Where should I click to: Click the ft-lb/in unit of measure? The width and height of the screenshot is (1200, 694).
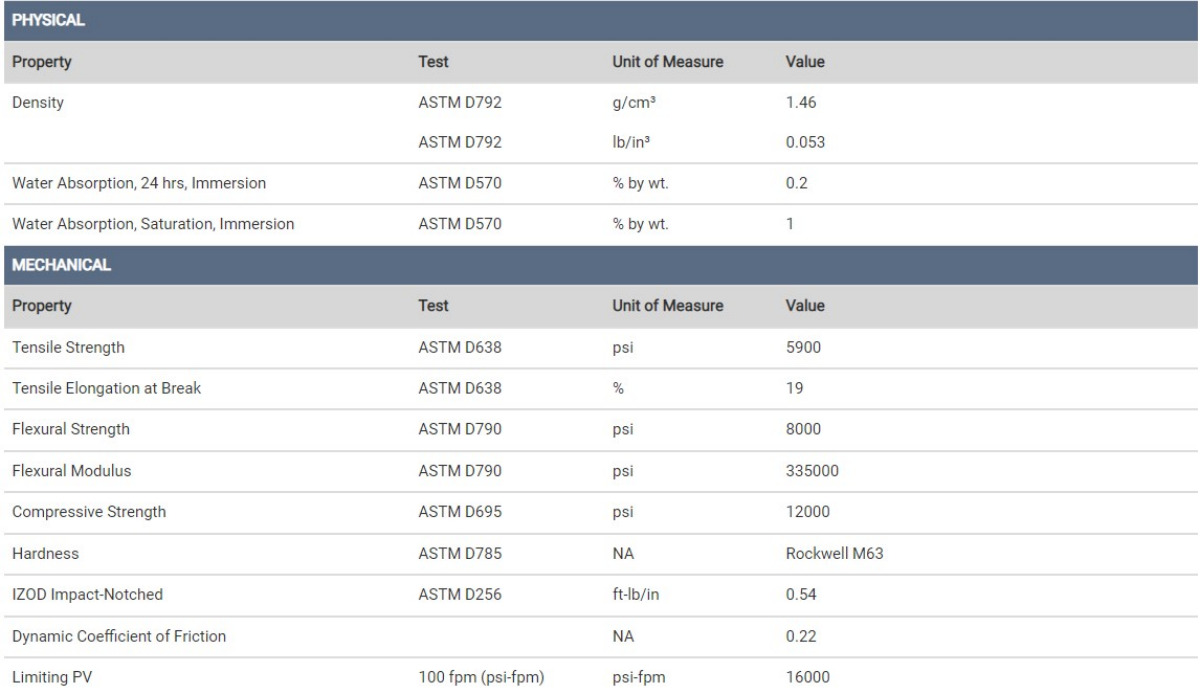[x=637, y=595]
